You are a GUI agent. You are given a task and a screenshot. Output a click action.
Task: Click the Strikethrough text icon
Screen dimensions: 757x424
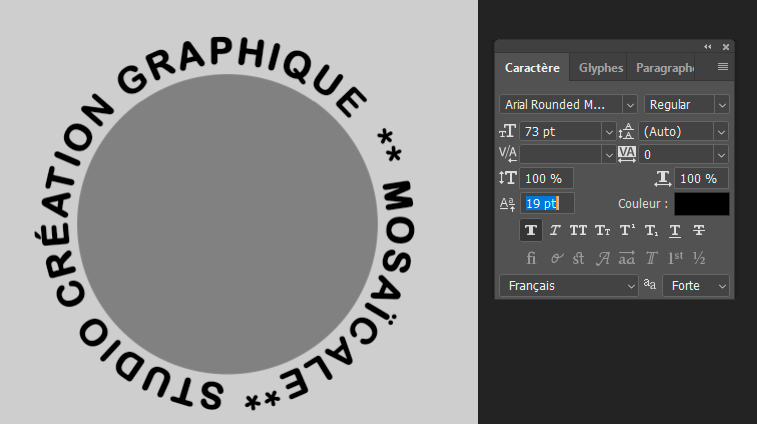699,231
